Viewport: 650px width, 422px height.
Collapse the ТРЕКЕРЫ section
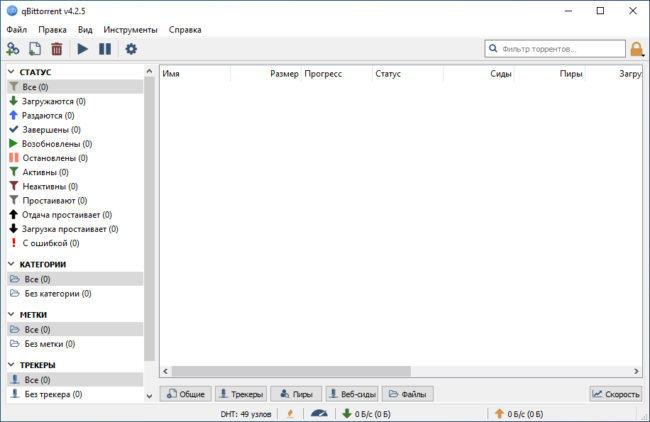[11, 365]
